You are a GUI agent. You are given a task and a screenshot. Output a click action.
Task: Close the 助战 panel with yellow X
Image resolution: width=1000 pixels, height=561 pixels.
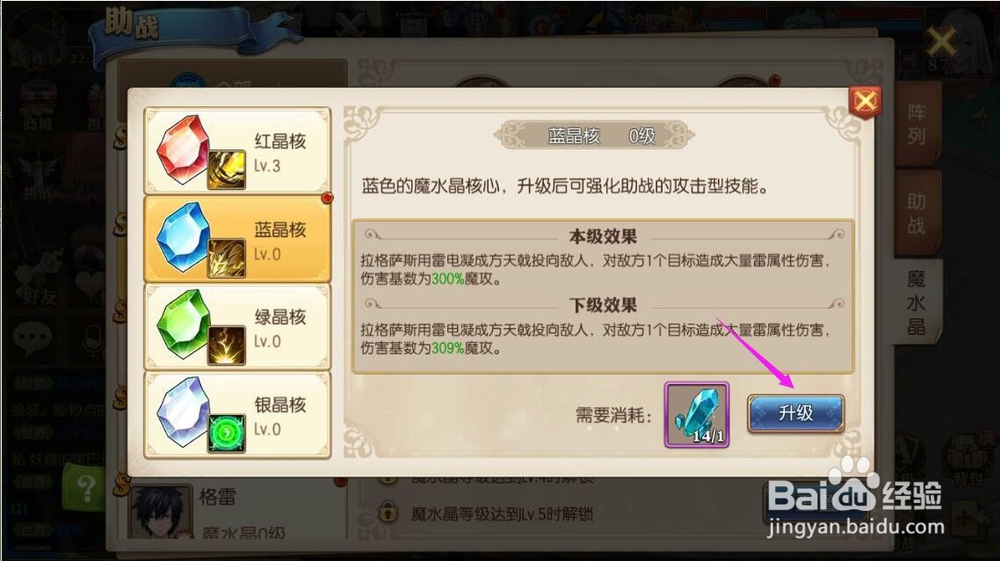tap(941, 42)
